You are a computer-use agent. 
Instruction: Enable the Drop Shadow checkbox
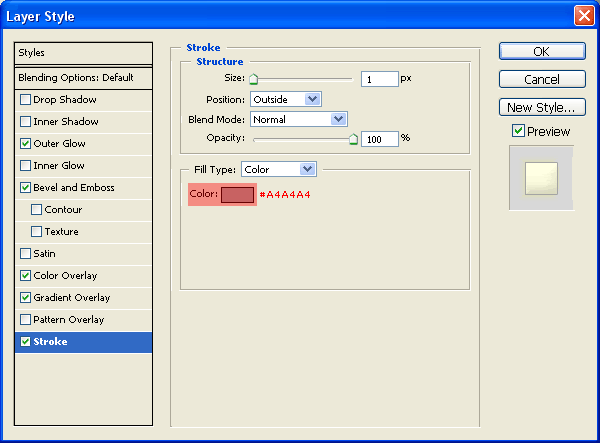point(25,100)
